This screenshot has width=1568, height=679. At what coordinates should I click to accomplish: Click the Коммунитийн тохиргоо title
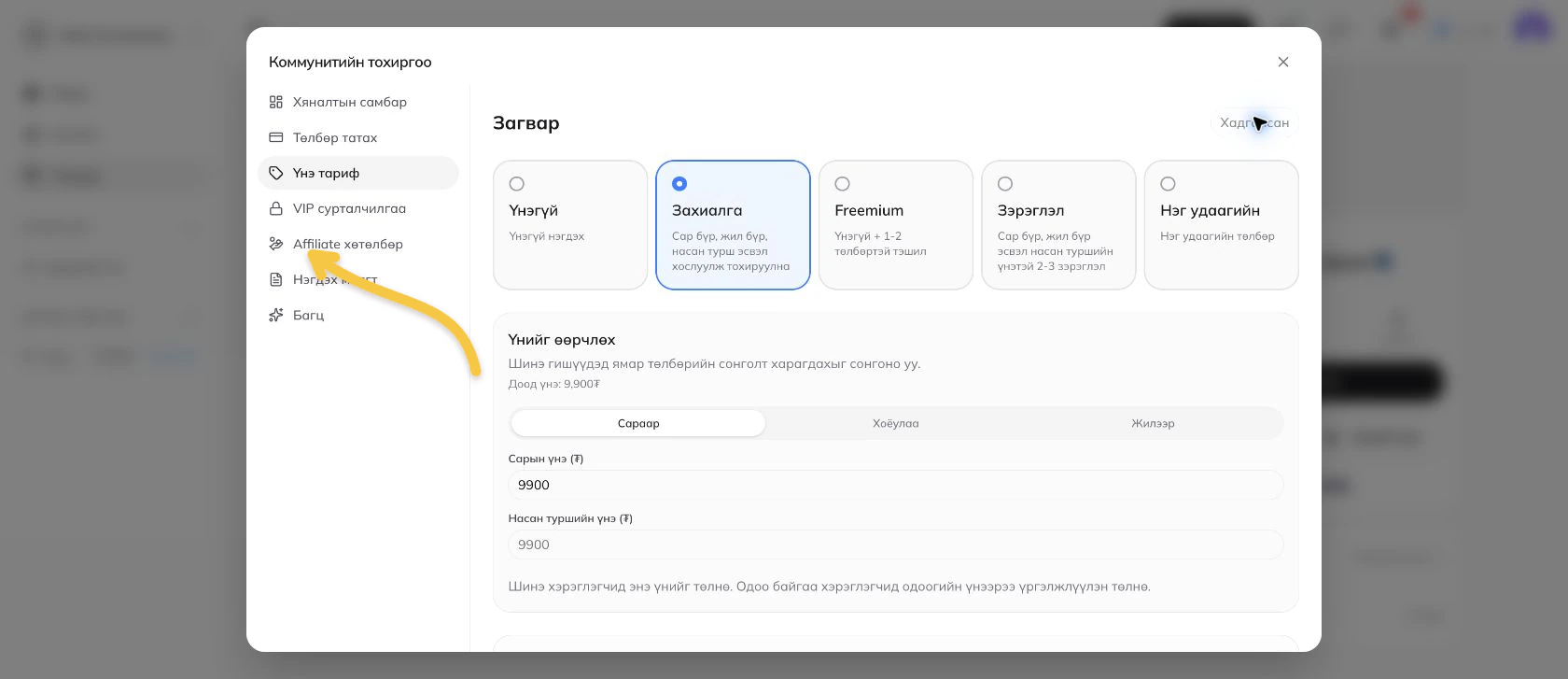pyautogui.click(x=350, y=62)
